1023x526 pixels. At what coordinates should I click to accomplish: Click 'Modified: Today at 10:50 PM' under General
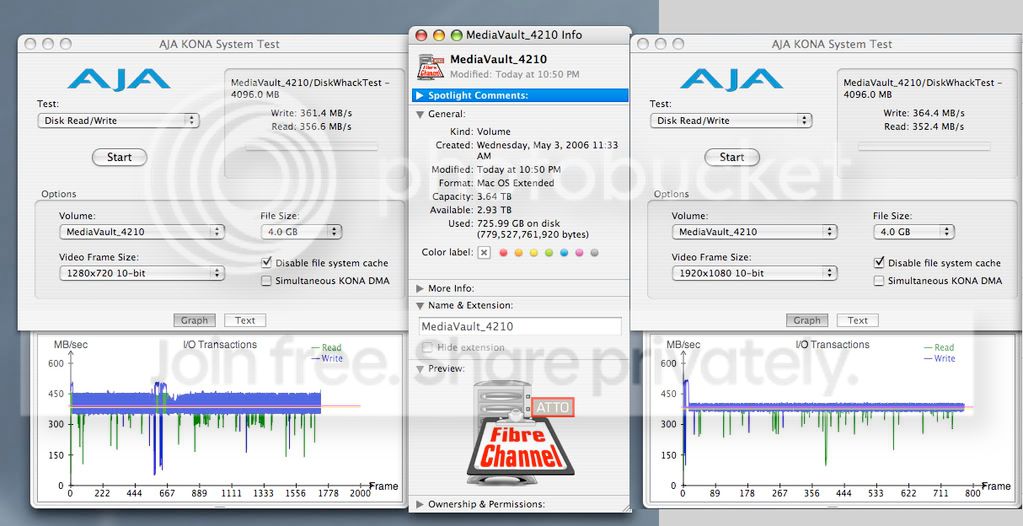(496, 170)
